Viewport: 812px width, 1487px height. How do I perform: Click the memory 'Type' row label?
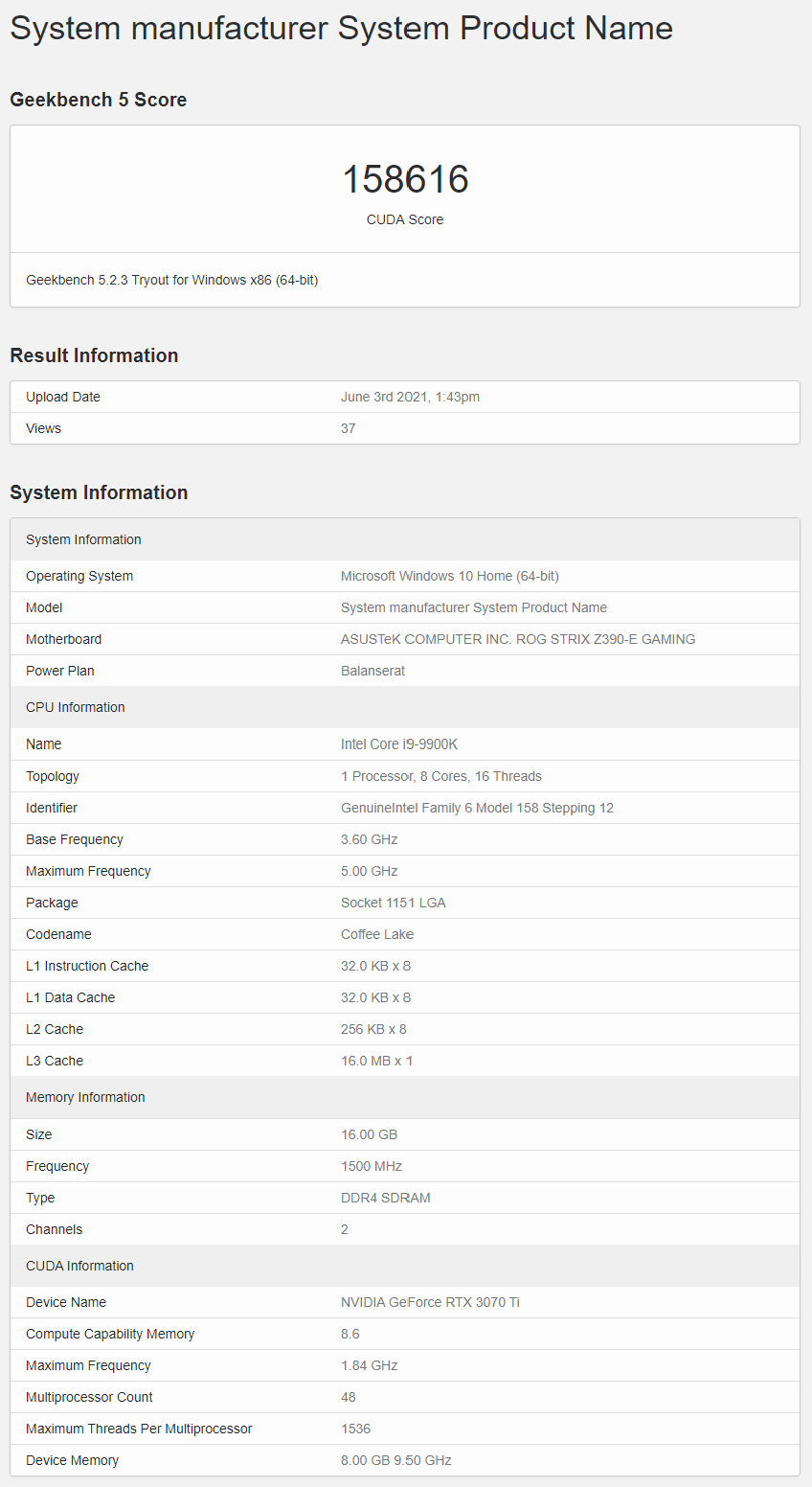point(40,1198)
